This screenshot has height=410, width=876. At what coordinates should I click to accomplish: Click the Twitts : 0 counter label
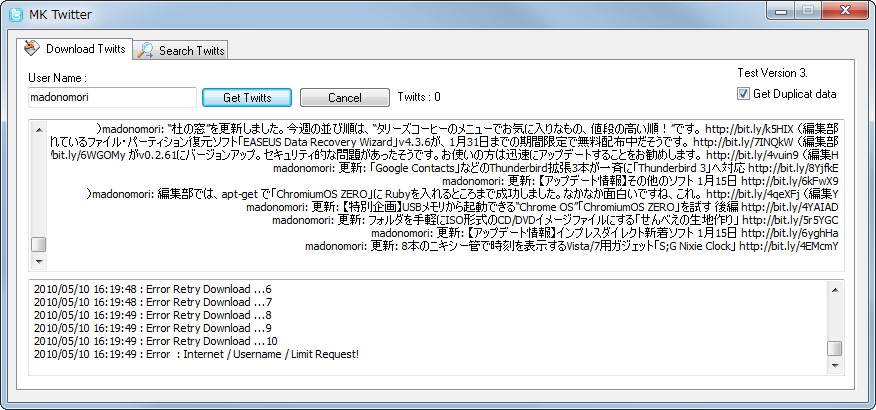point(419,97)
